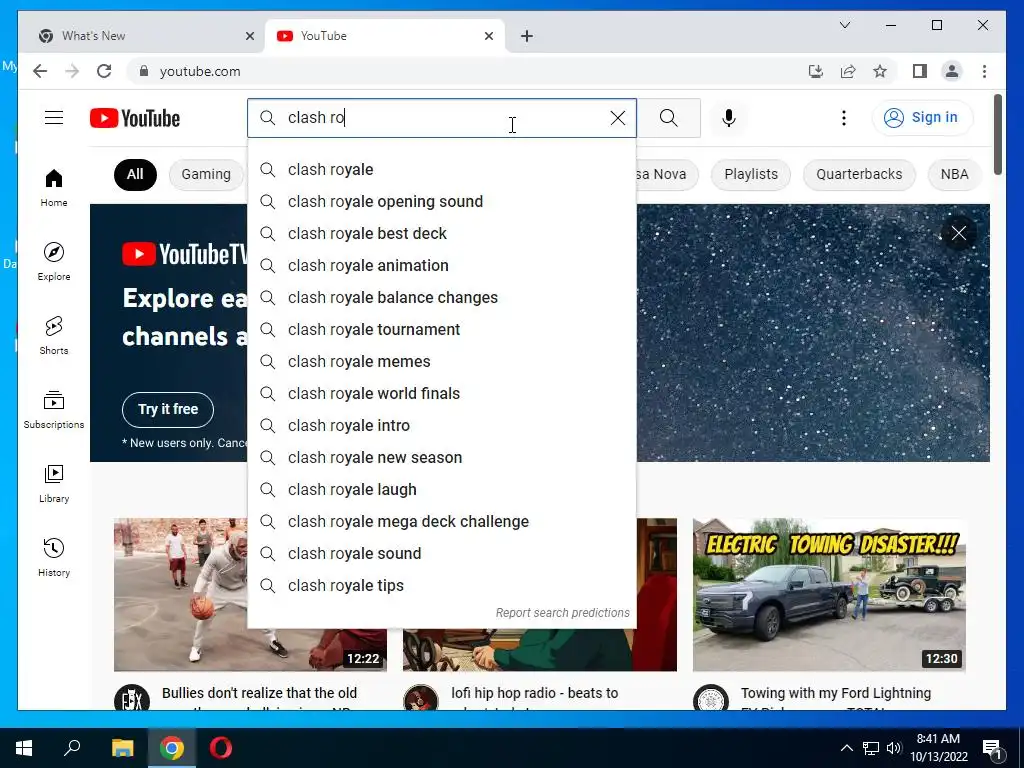Toggle the Chrome side panel icon

coord(920,71)
